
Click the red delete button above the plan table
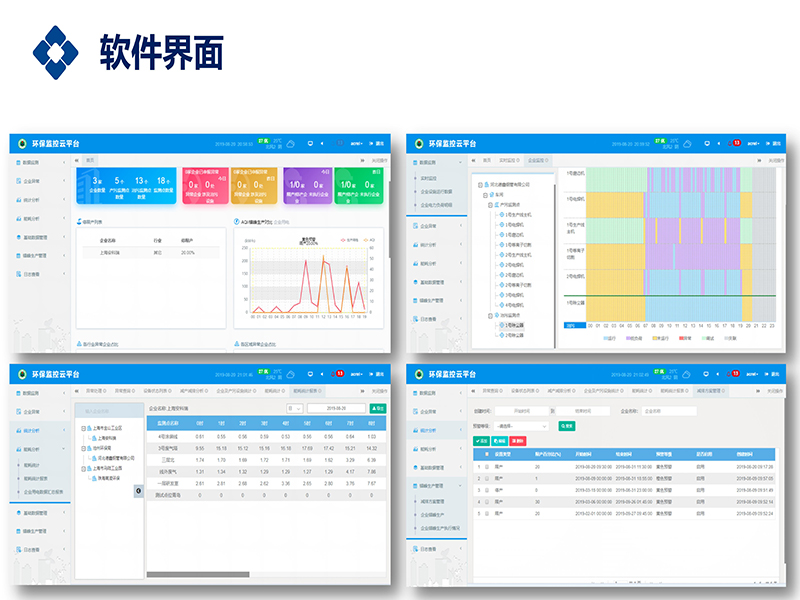[518, 441]
